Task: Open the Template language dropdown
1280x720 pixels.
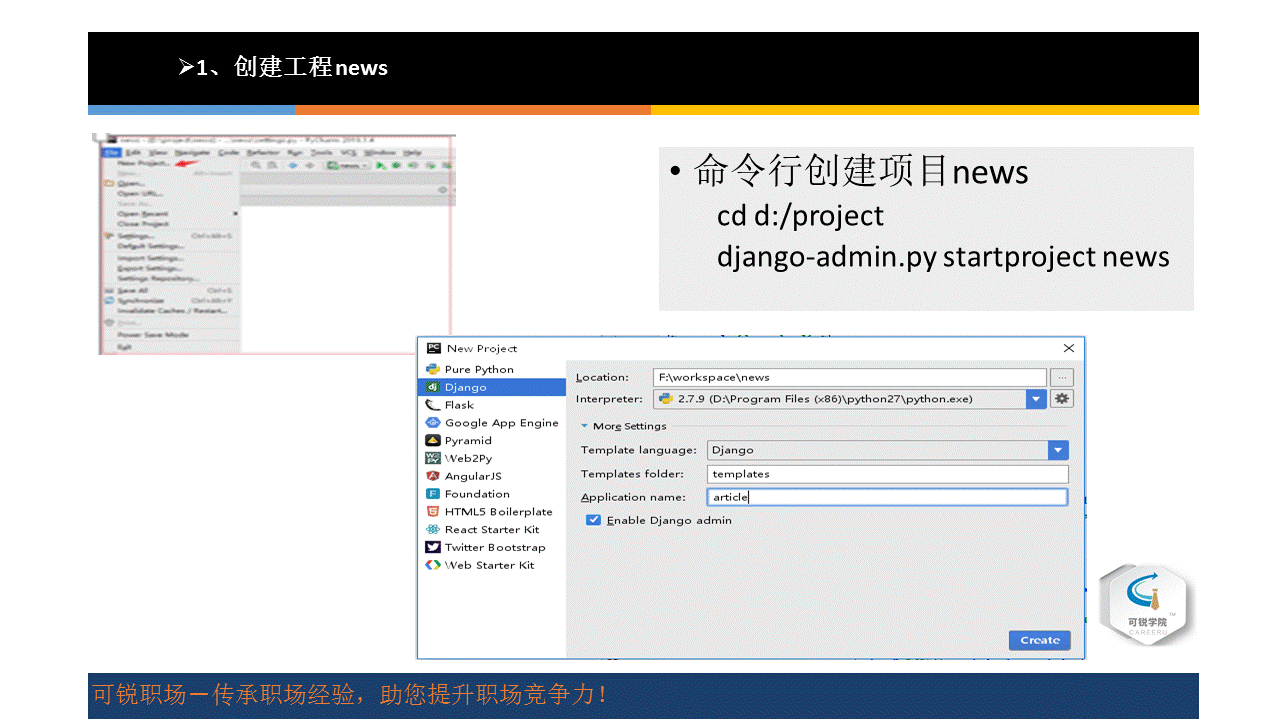Action: (1058, 450)
